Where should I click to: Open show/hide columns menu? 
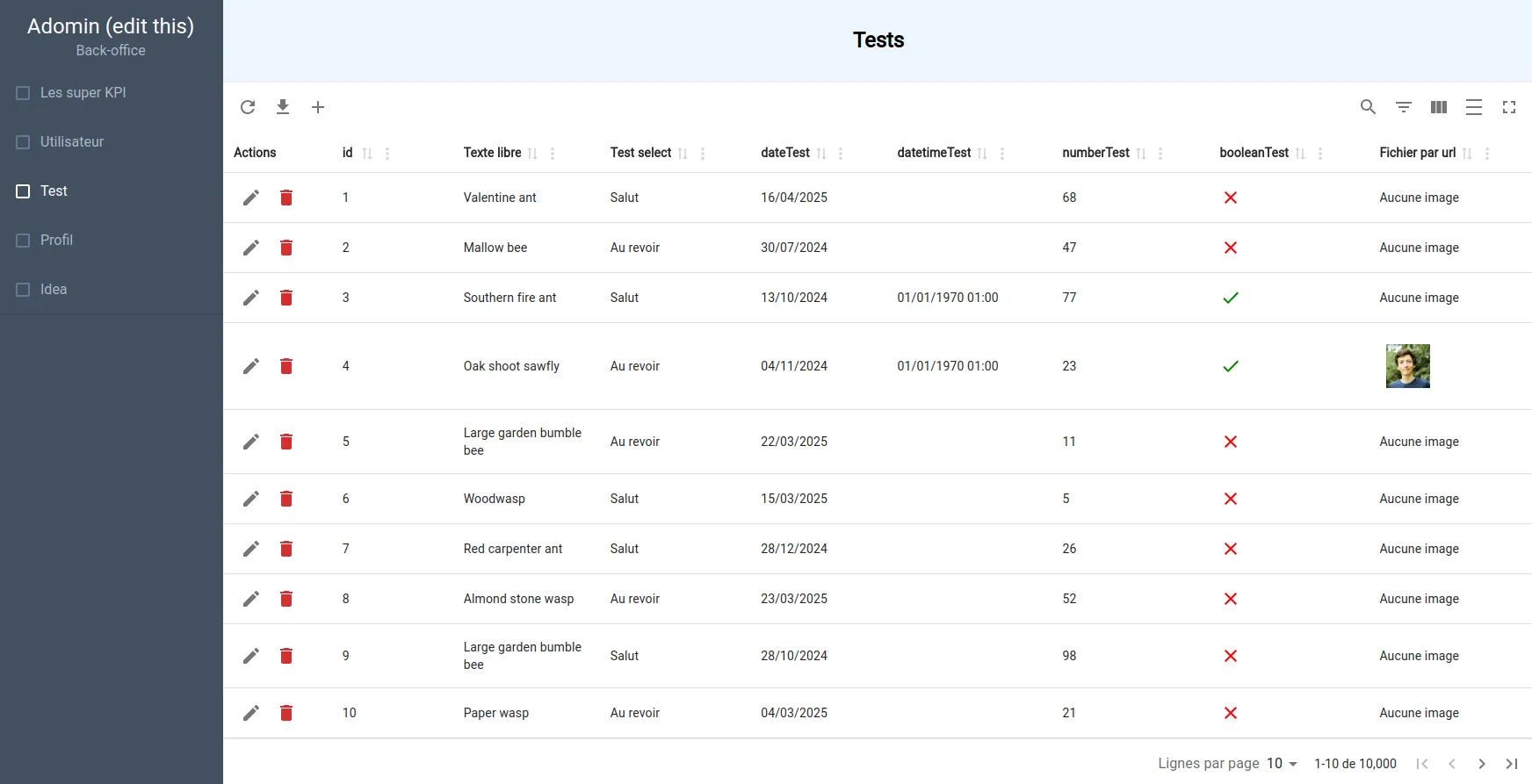coord(1439,107)
